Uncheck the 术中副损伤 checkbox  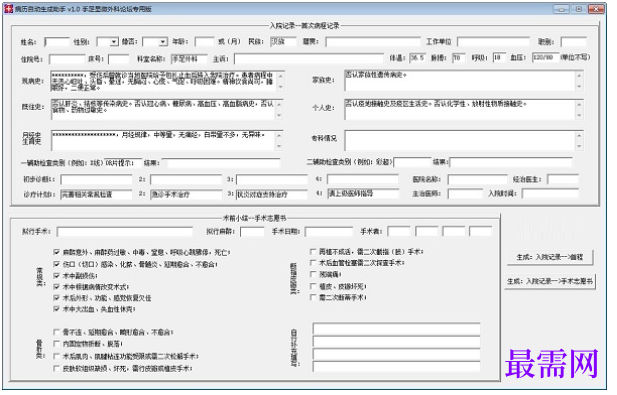point(57,275)
